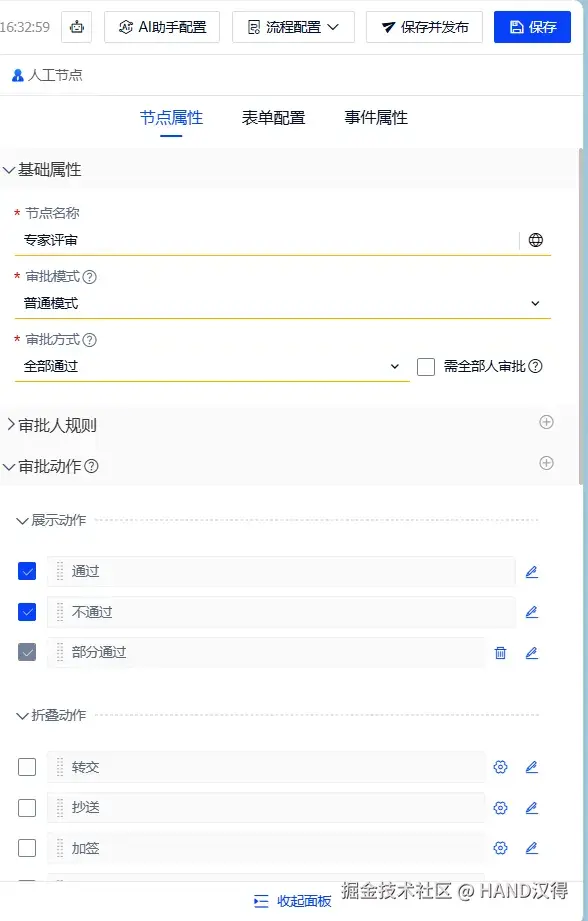Delete the 部分通过 action with trash icon
588x921 pixels.
pyautogui.click(x=500, y=653)
